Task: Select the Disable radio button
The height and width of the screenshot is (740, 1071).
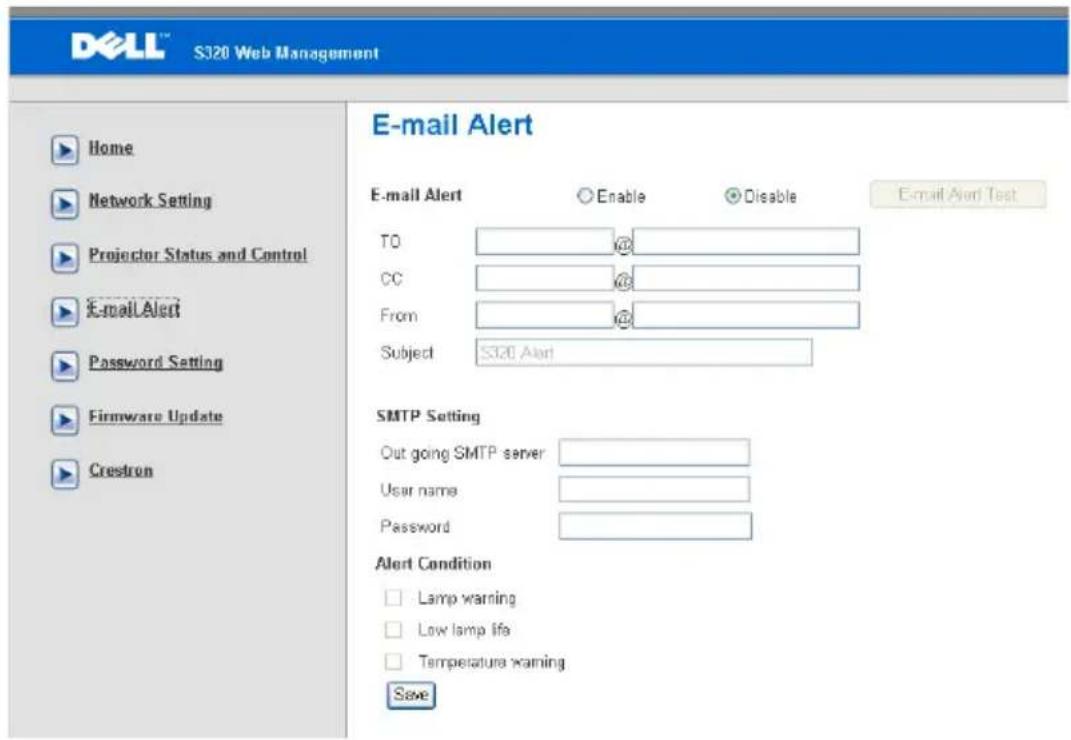Action: (x=733, y=196)
